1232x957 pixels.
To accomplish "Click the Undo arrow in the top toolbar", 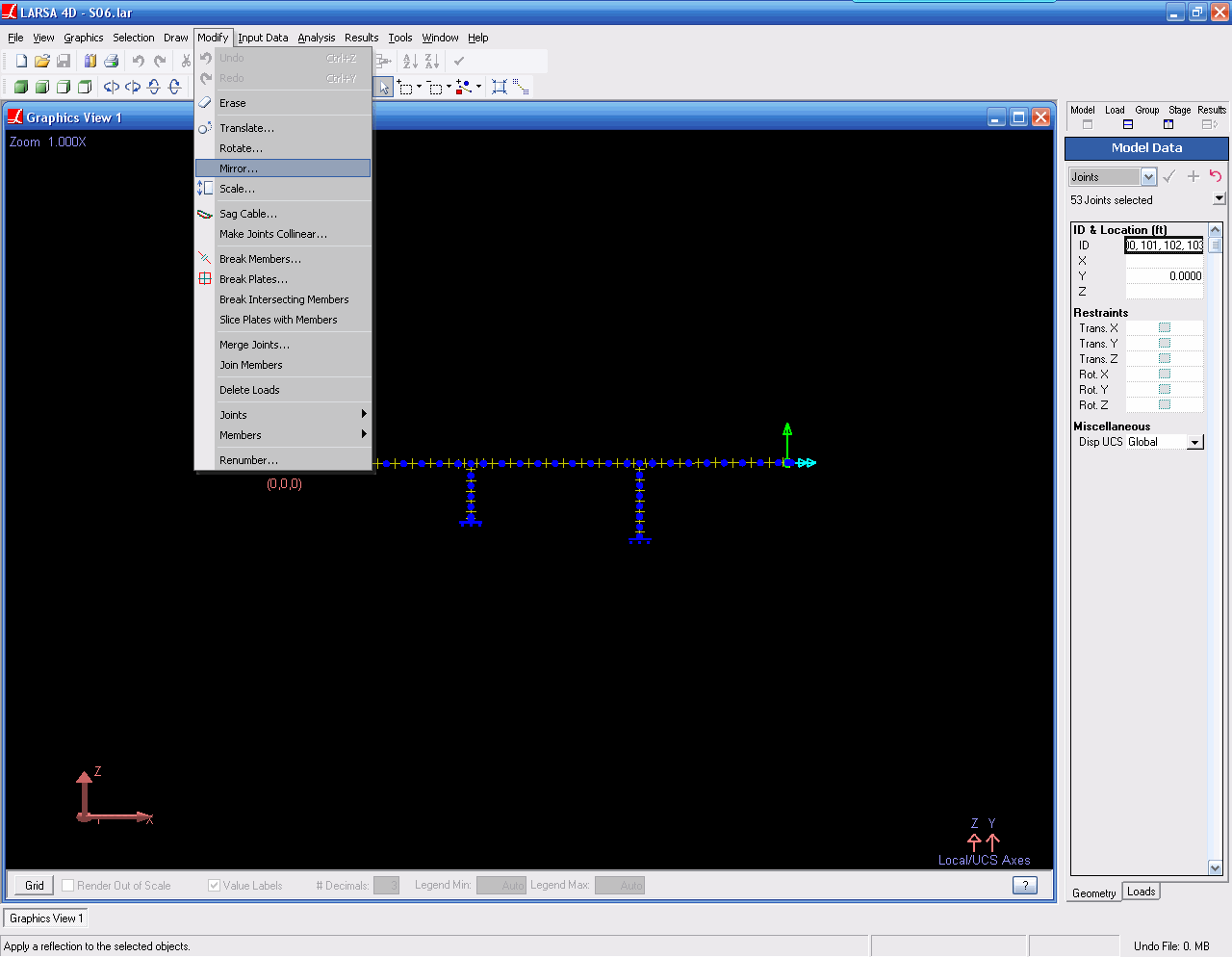I will point(139,61).
